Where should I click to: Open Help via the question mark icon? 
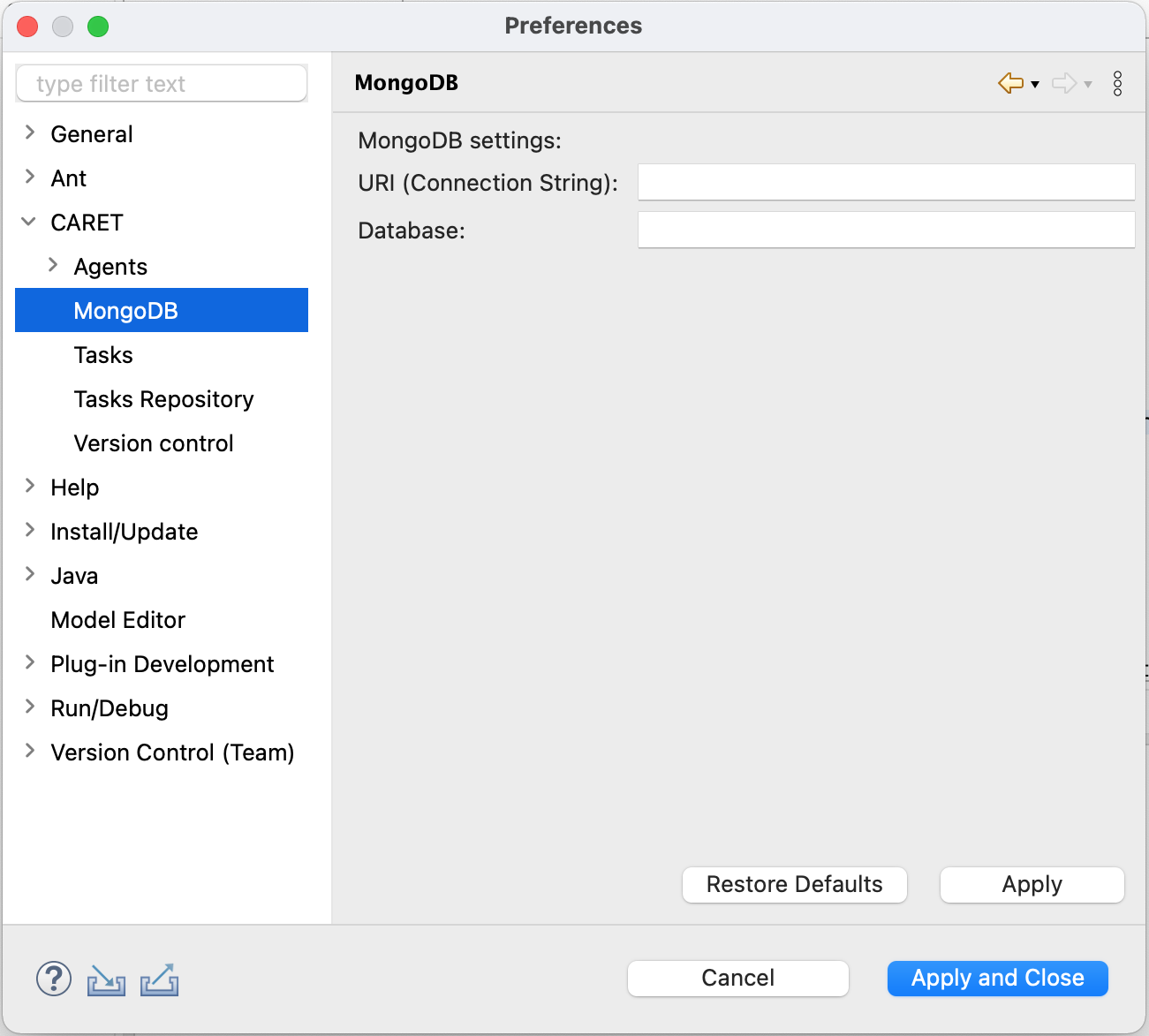tap(53, 979)
